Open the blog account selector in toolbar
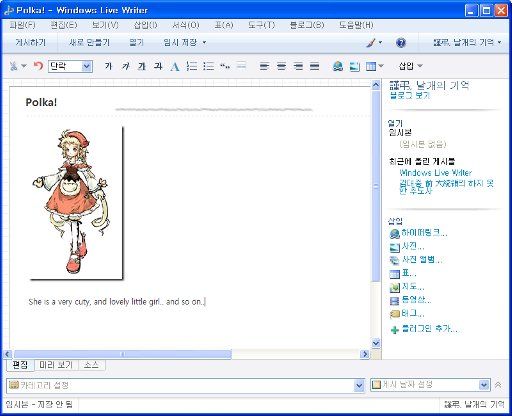The width and height of the screenshot is (512, 416). (x=467, y=42)
